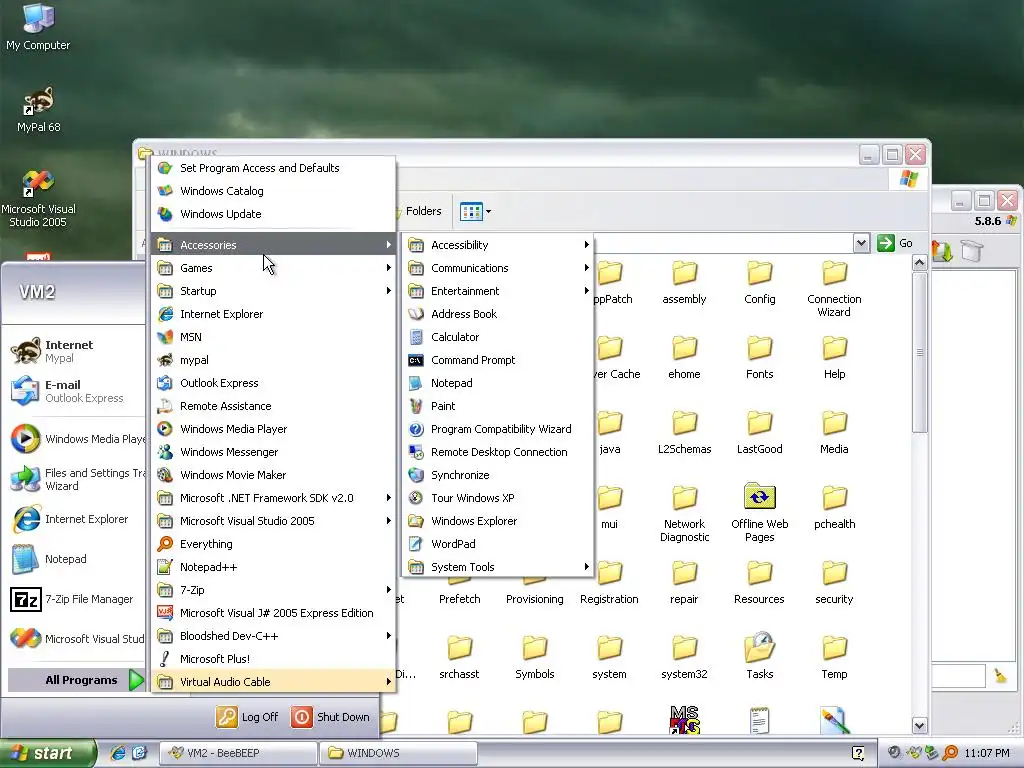The width and height of the screenshot is (1024, 768).
Task: Start Tour Windows XP
Action: click(x=497, y=498)
